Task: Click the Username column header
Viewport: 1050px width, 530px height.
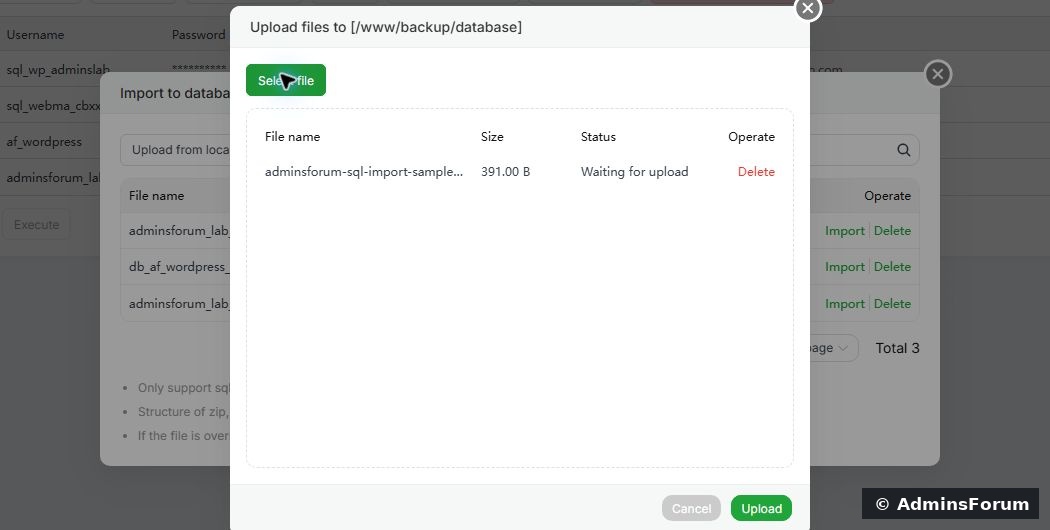Action: pos(35,35)
